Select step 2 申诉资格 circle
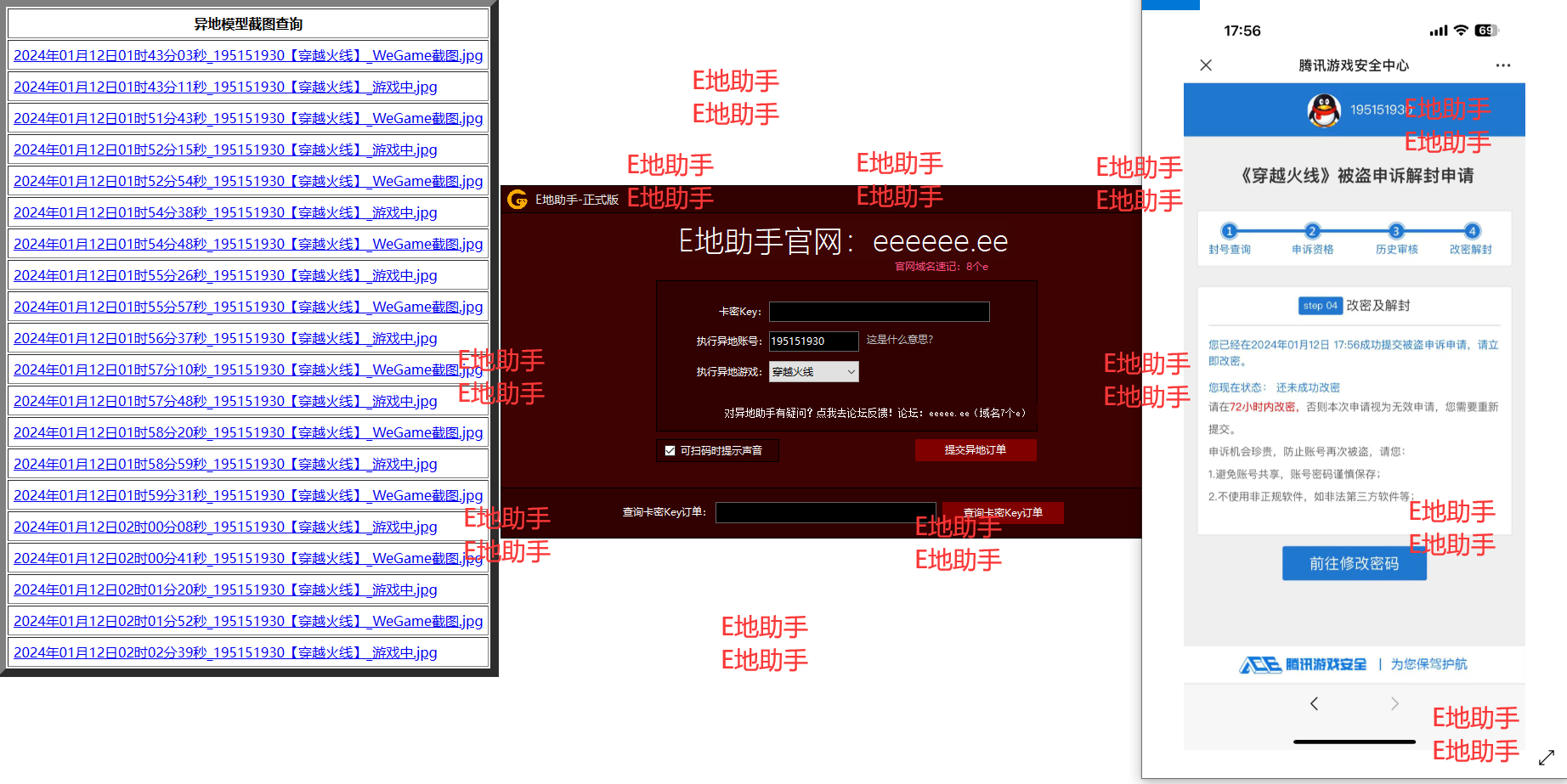Screen dimensions: 1567x784 tap(1312, 231)
